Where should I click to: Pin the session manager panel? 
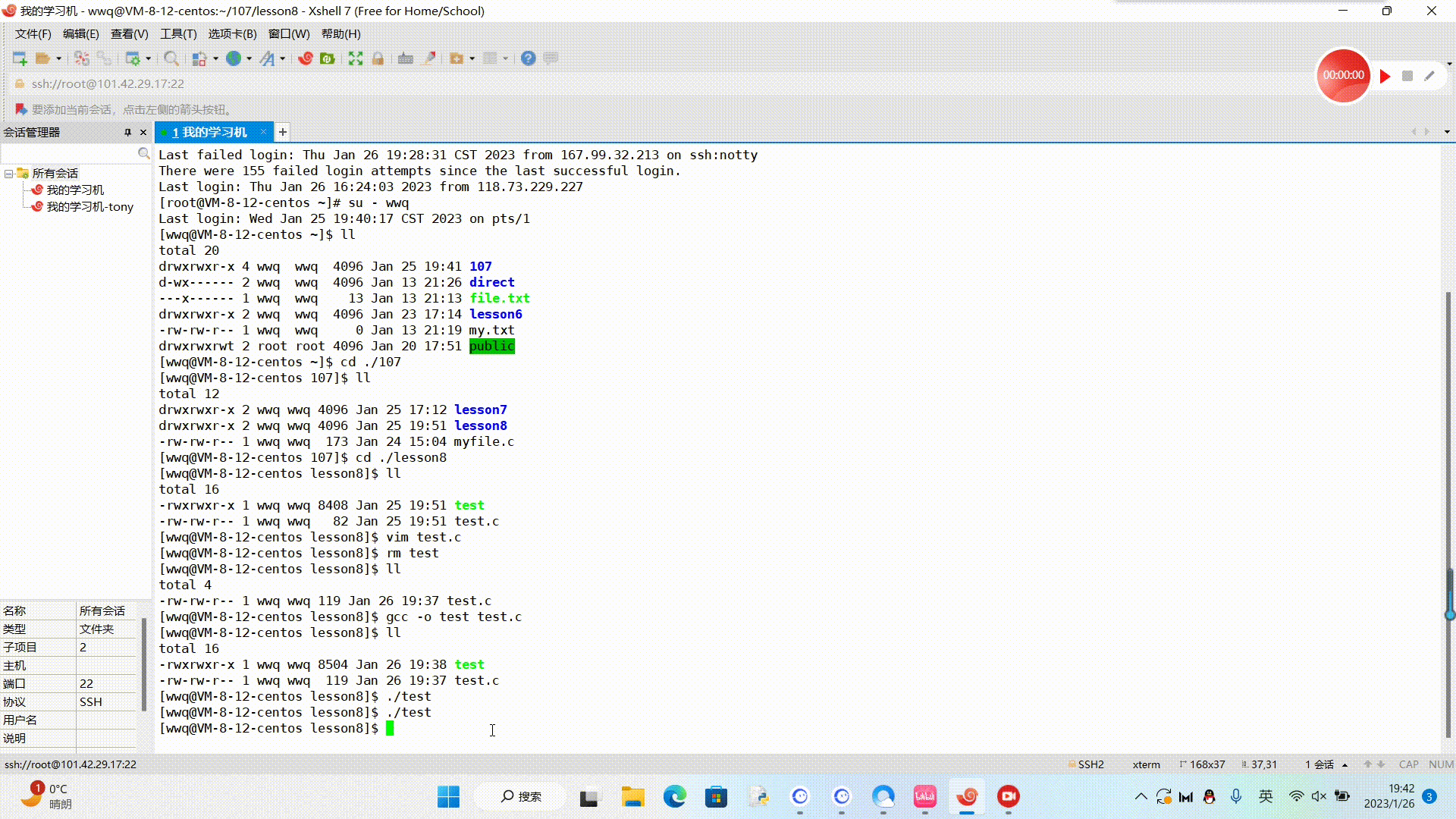coord(127,132)
